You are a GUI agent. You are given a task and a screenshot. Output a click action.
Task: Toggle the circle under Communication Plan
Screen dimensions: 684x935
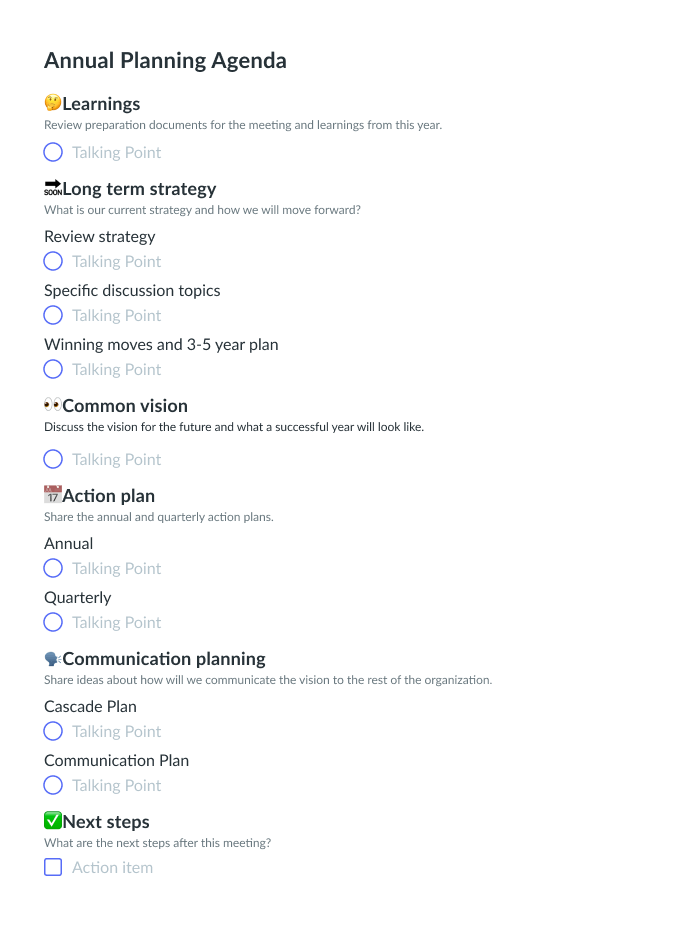click(x=53, y=785)
